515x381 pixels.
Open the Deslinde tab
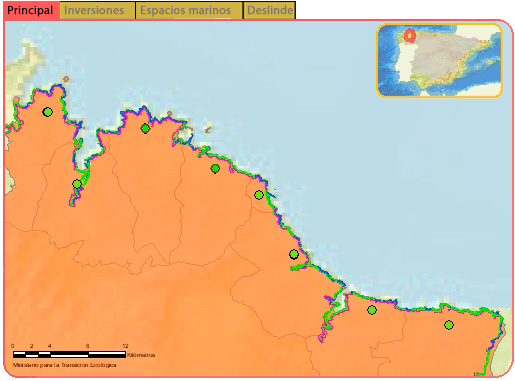pyautogui.click(x=270, y=10)
